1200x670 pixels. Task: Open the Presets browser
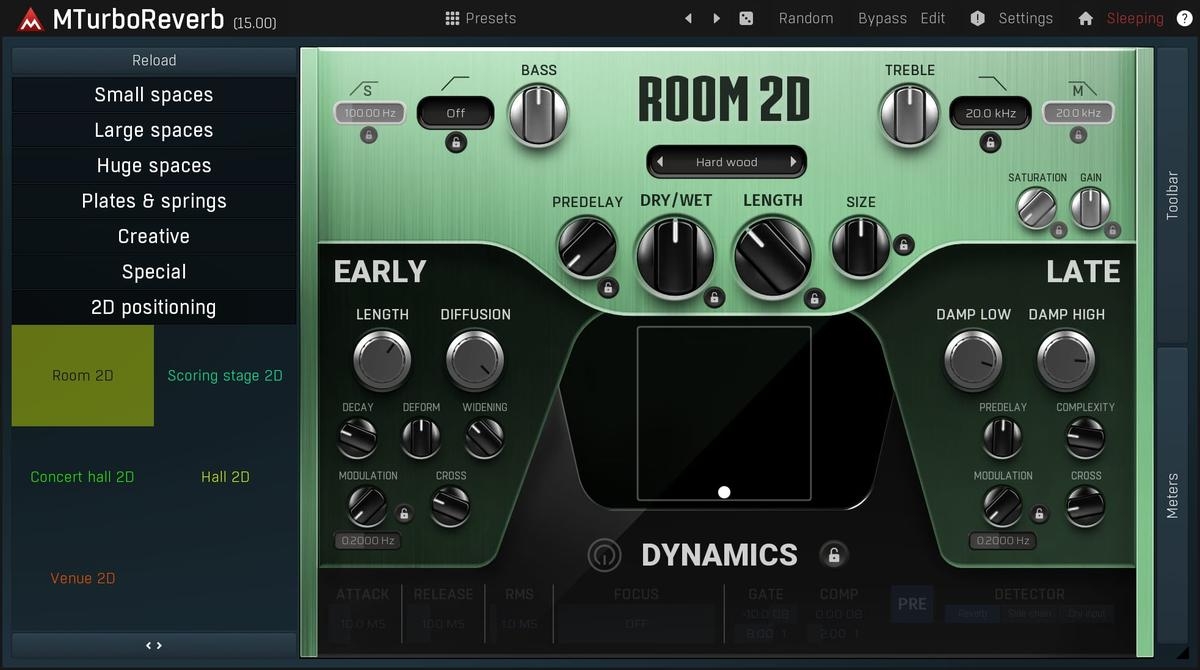[x=480, y=18]
